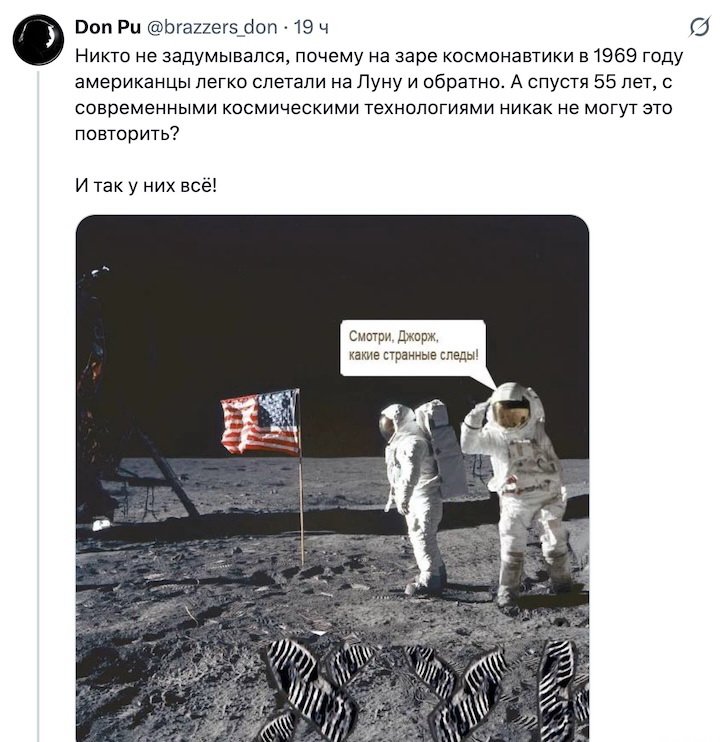Click the tweet's first text paragraph
Screen dimensions: 720x742
click(378, 95)
